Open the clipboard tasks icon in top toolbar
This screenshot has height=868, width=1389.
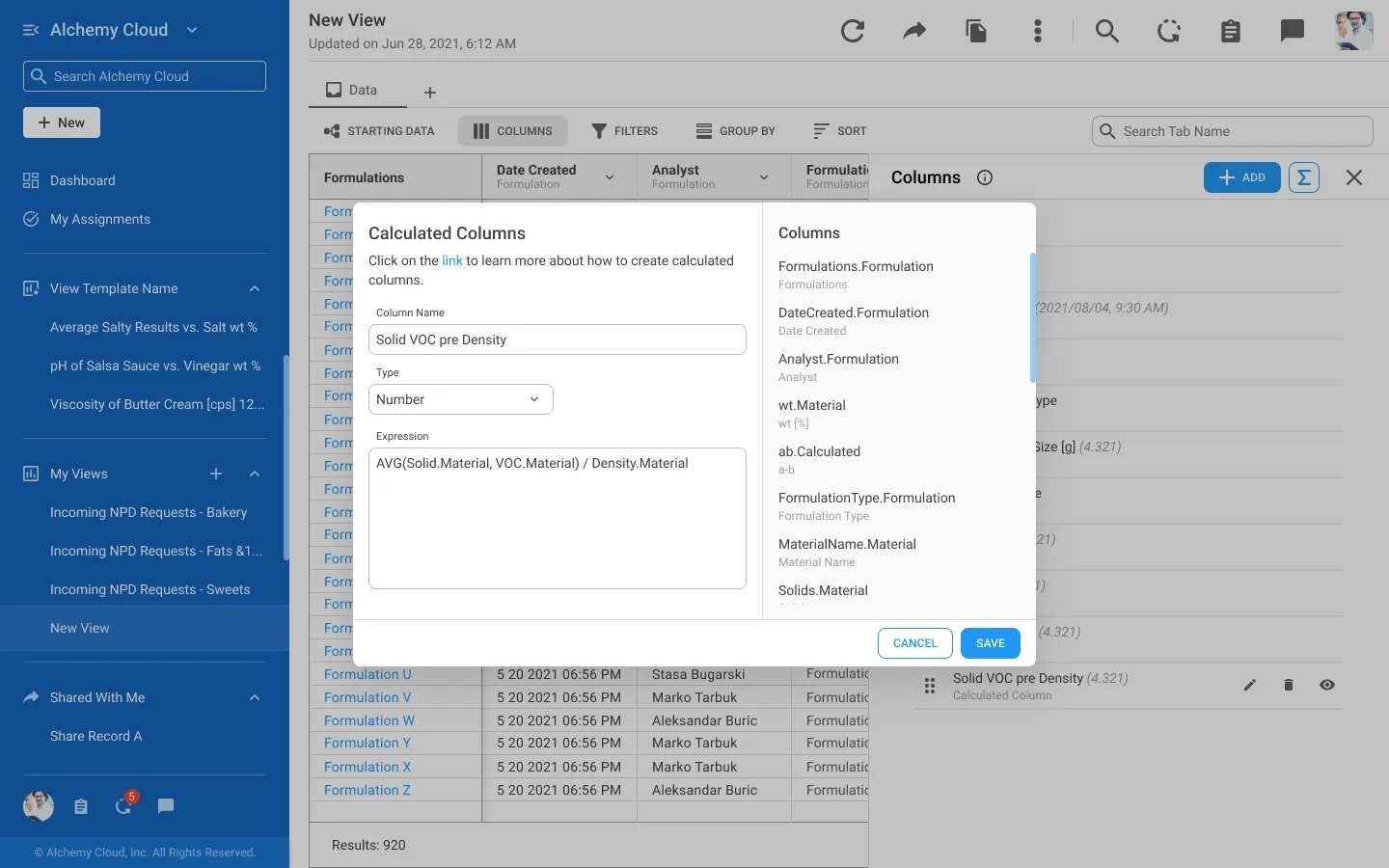click(x=1231, y=31)
